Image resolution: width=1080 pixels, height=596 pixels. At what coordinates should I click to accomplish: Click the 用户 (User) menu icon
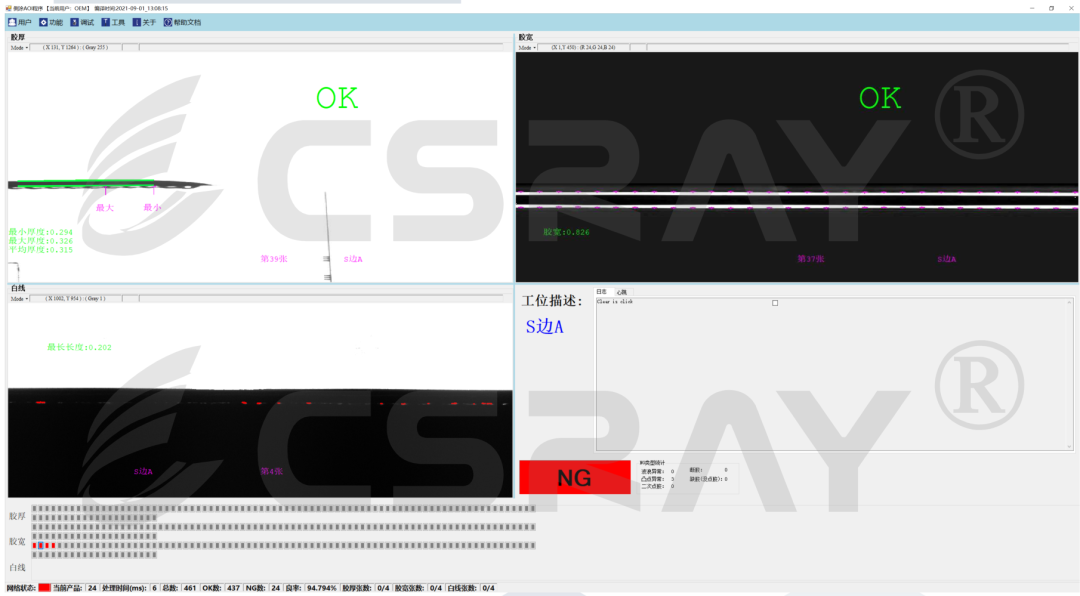pos(12,22)
